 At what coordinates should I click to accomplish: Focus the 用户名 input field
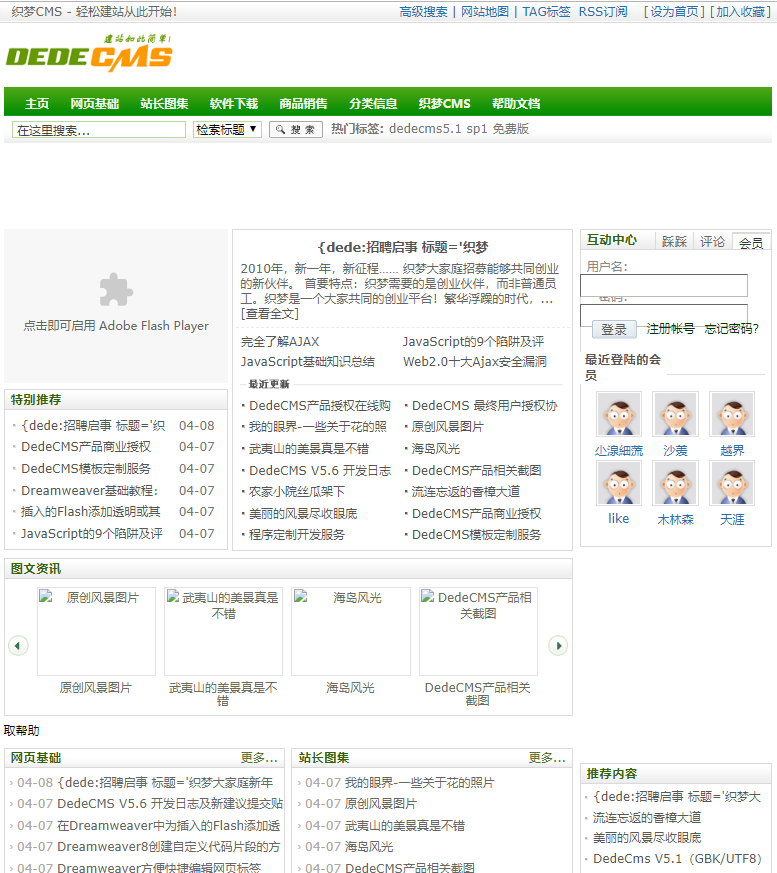(x=663, y=285)
